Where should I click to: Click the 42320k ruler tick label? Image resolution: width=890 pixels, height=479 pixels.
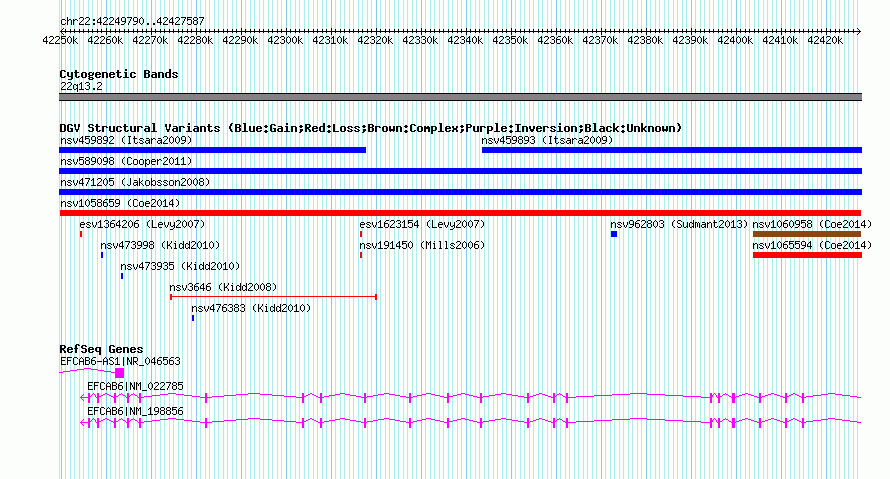tap(375, 40)
